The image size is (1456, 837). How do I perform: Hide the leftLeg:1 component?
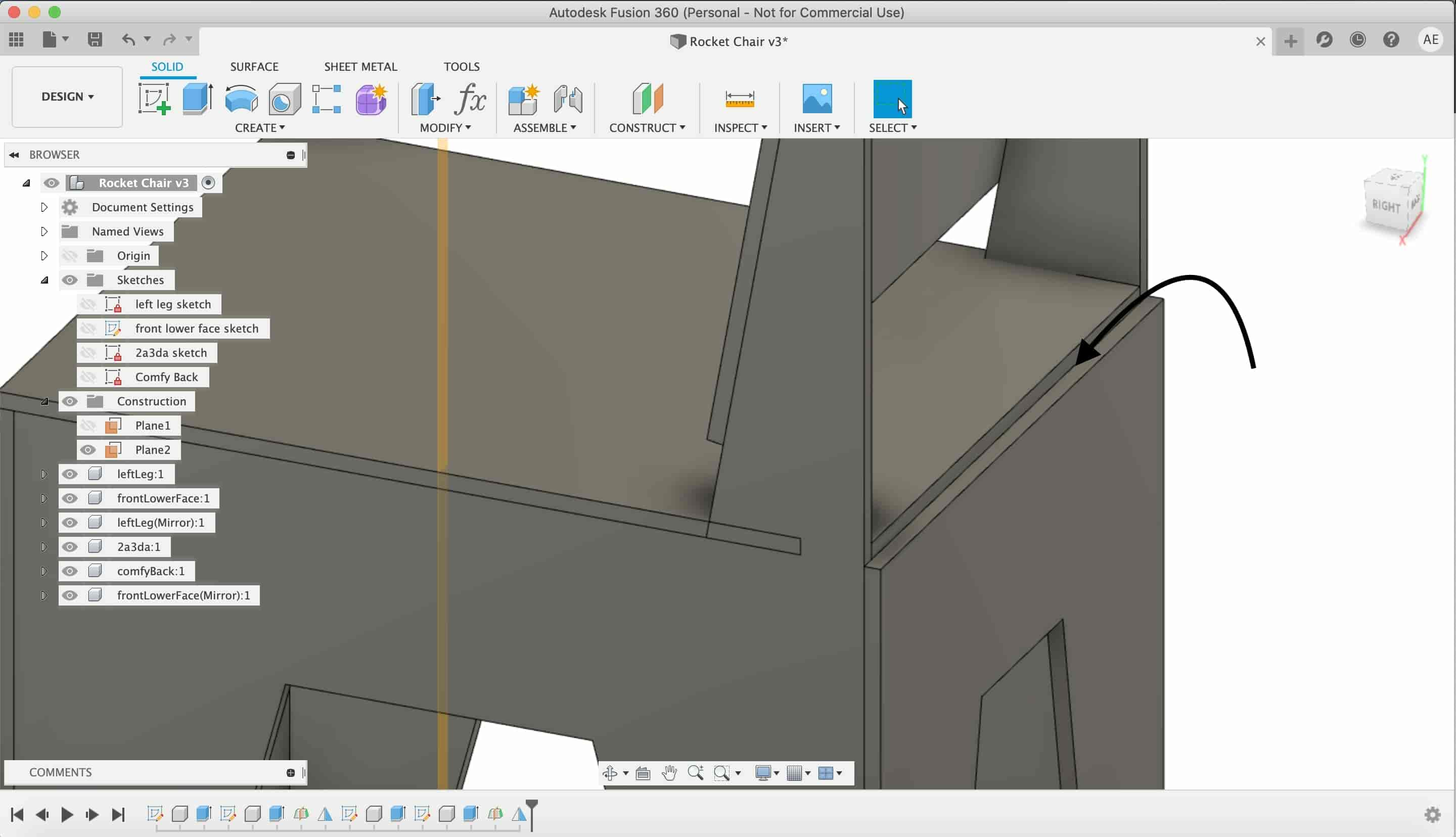click(x=70, y=474)
